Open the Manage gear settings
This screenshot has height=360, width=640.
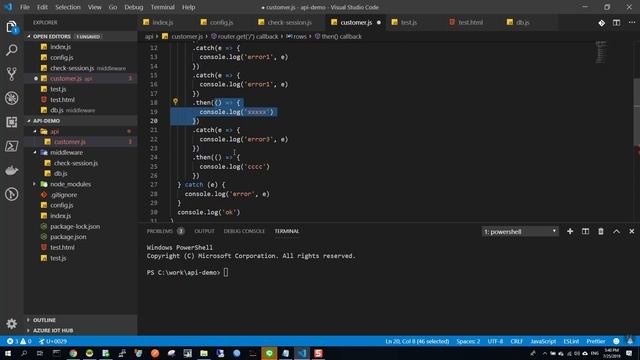[11, 324]
